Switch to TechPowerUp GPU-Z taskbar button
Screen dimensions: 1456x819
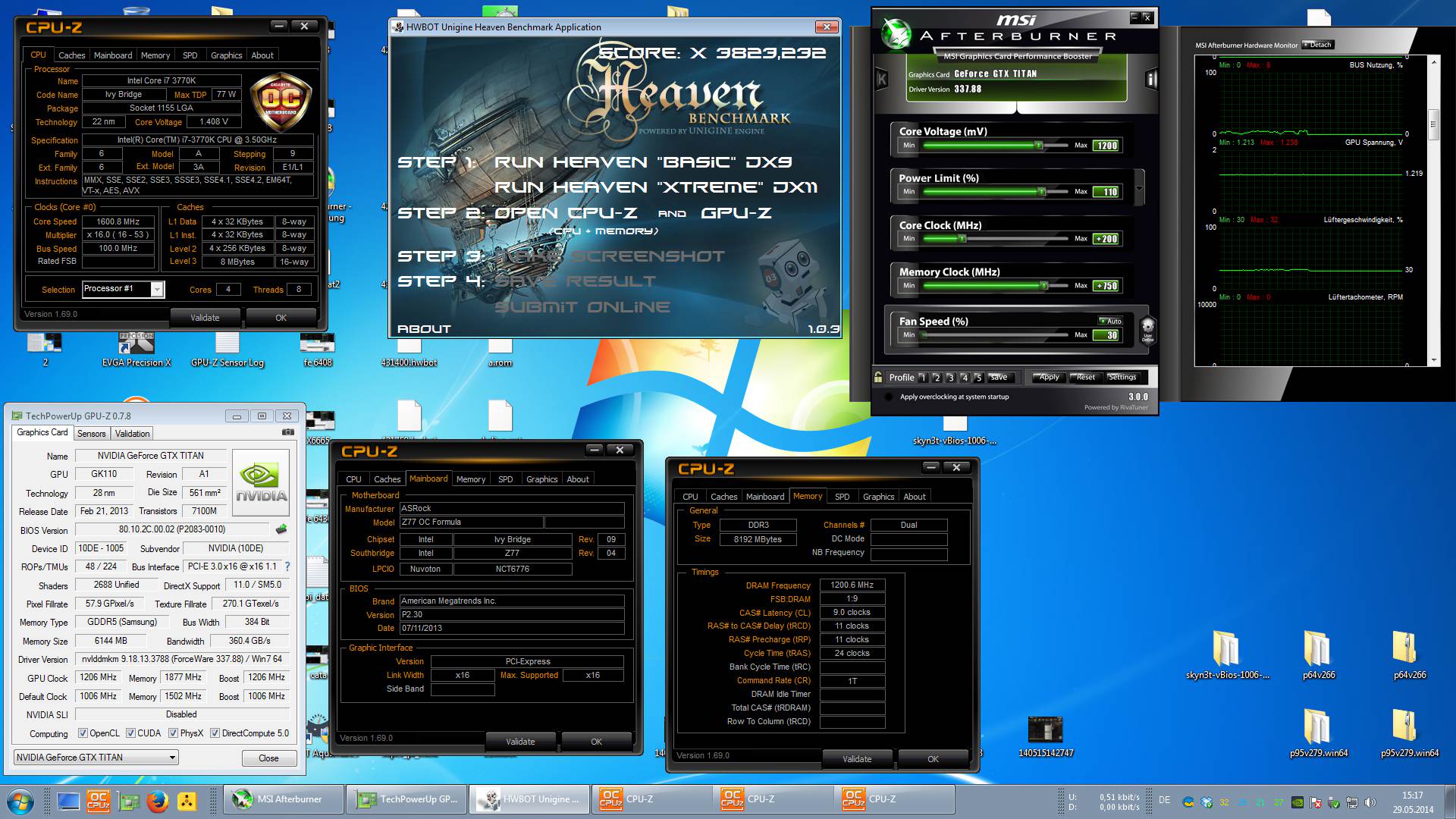(x=406, y=799)
